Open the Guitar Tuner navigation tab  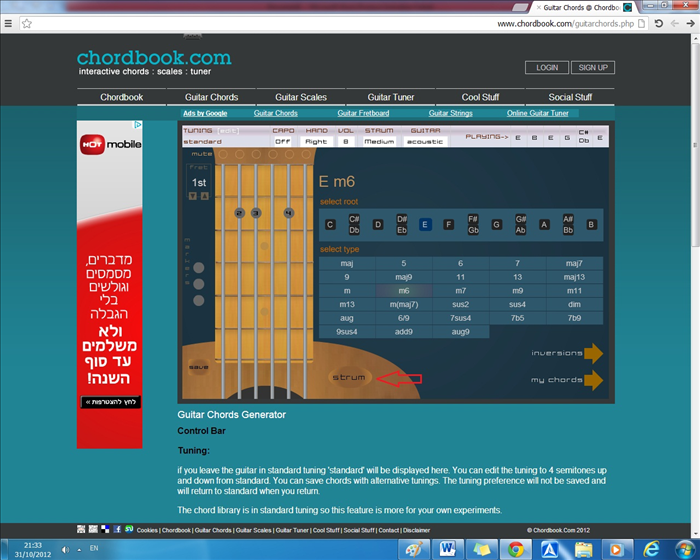[x=391, y=97]
